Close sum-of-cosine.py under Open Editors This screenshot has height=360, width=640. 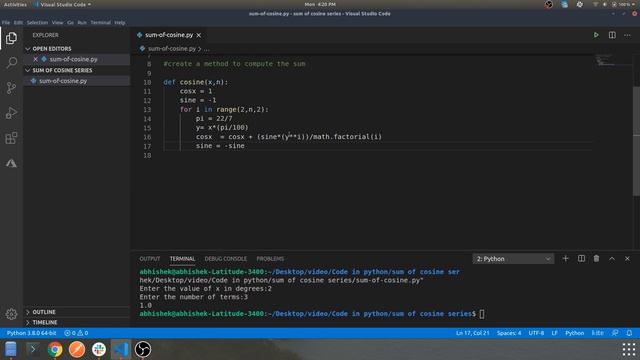click(x=36, y=59)
